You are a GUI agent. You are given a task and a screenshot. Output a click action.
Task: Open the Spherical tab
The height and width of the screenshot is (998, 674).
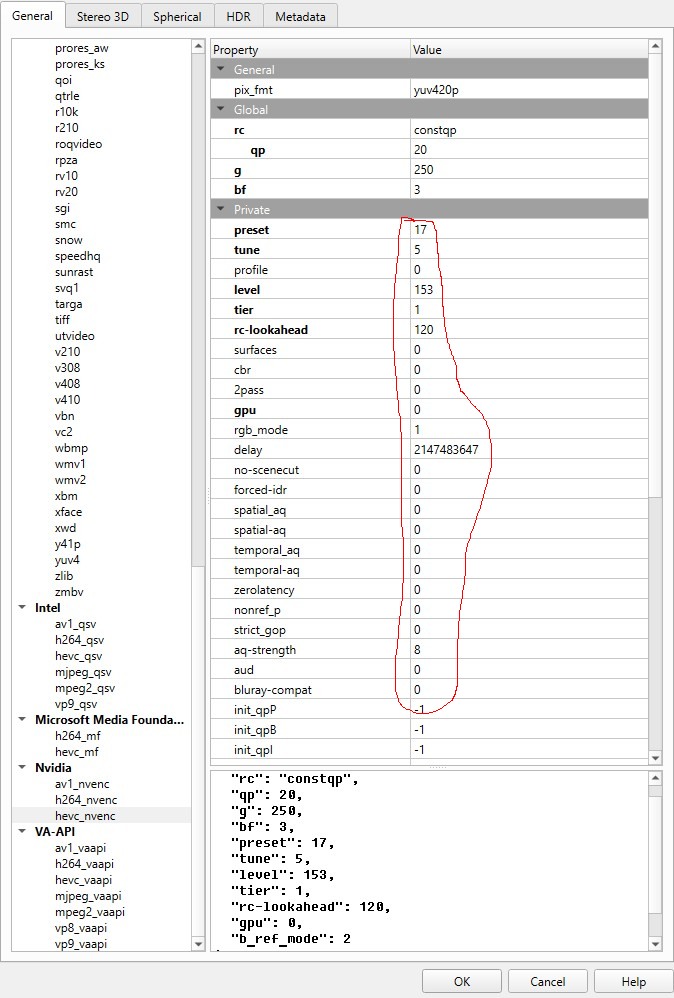pyautogui.click(x=177, y=16)
